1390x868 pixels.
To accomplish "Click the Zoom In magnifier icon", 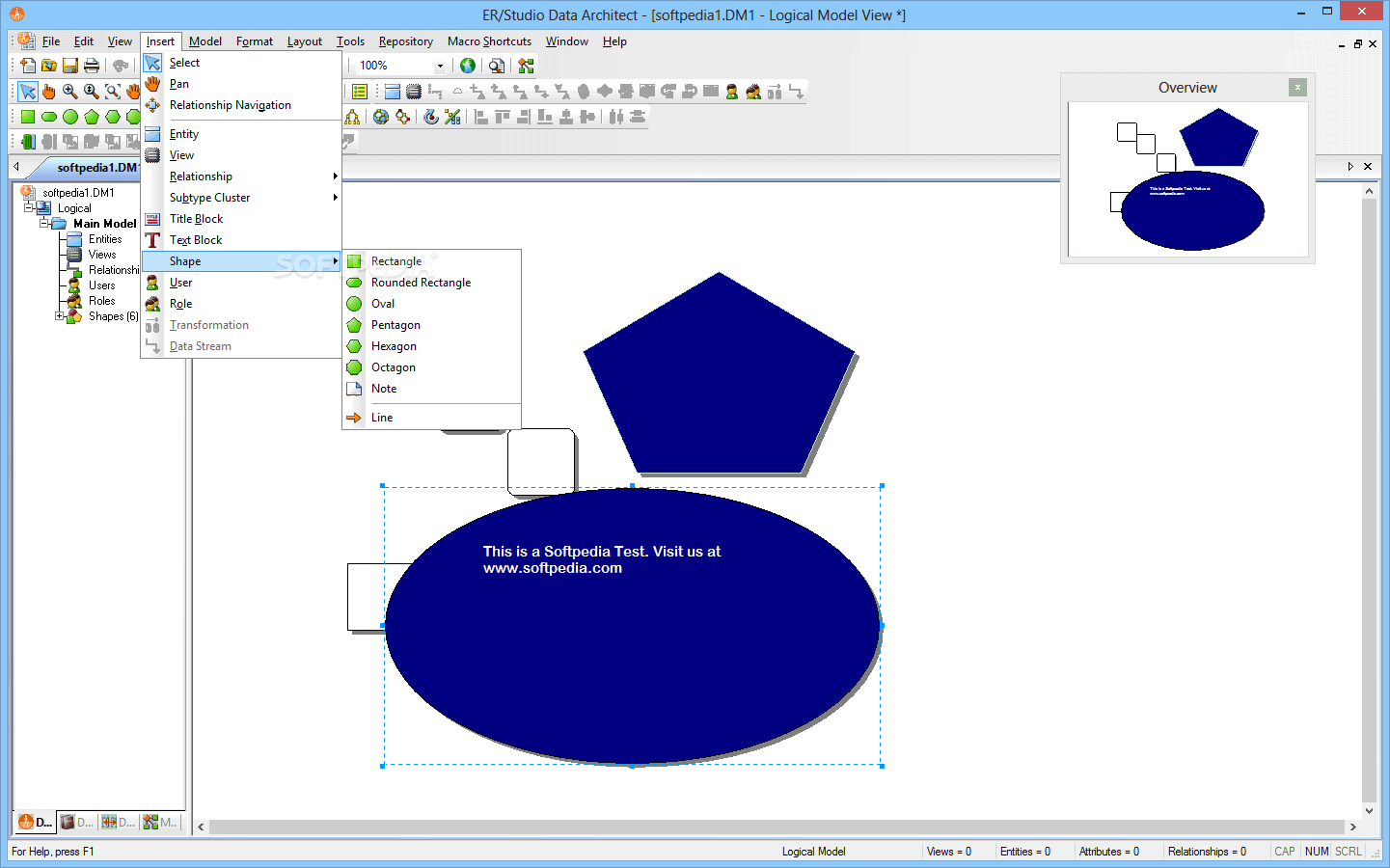I will click(70, 92).
